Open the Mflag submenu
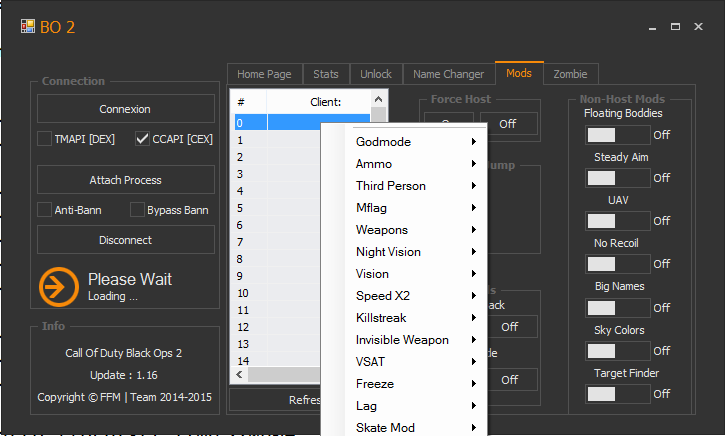Image resolution: width=726 pixels, height=436 pixels. (x=416, y=208)
